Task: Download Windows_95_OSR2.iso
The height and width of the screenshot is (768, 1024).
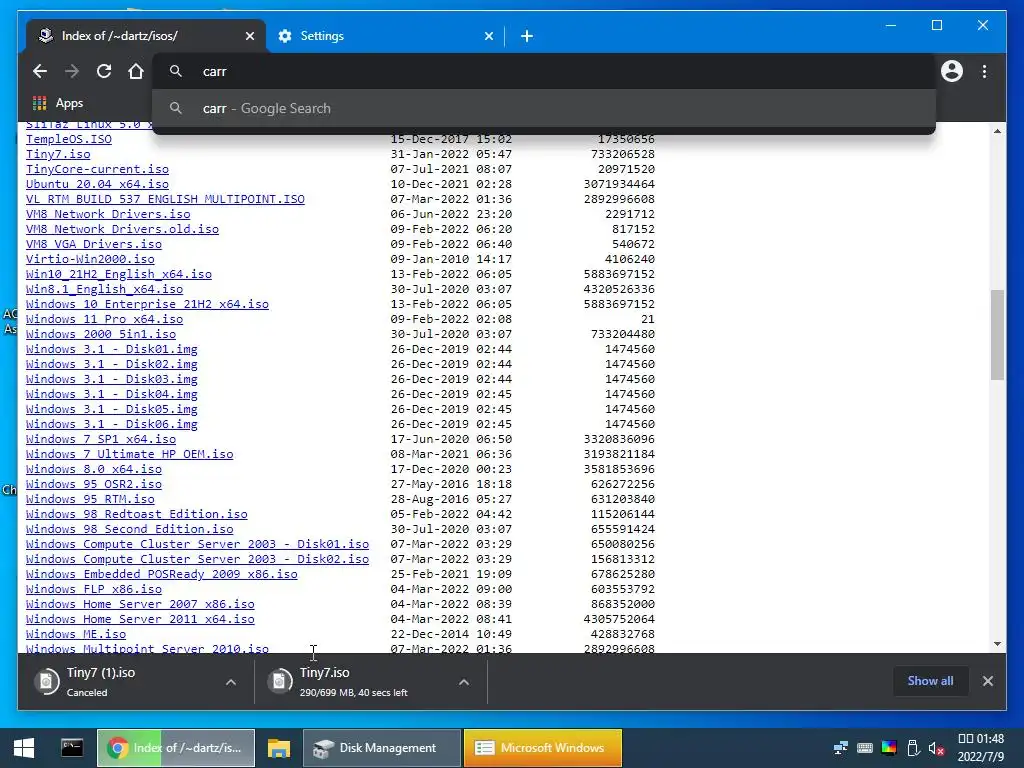Action: [x=93, y=485]
